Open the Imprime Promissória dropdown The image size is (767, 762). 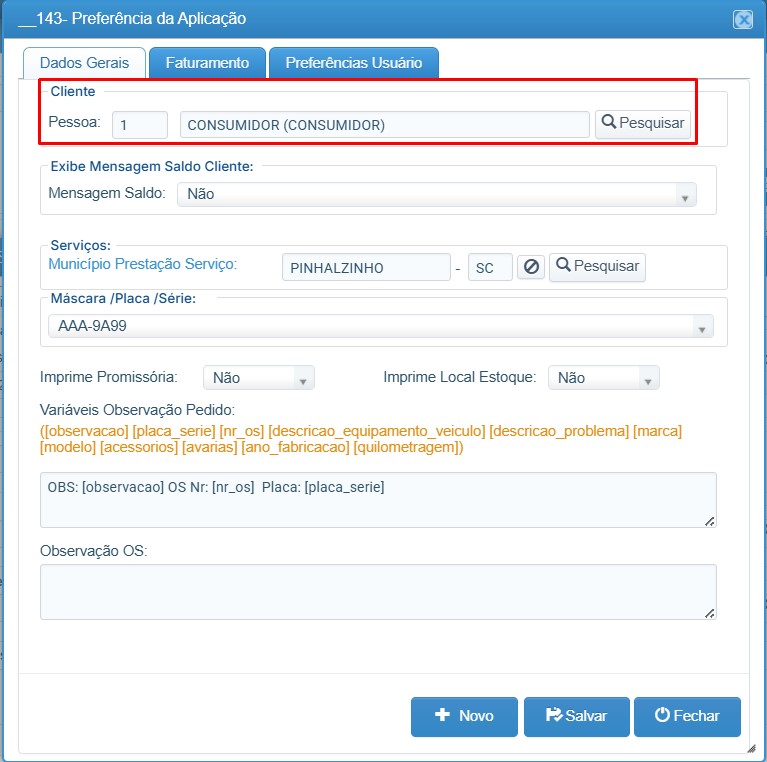(x=259, y=378)
